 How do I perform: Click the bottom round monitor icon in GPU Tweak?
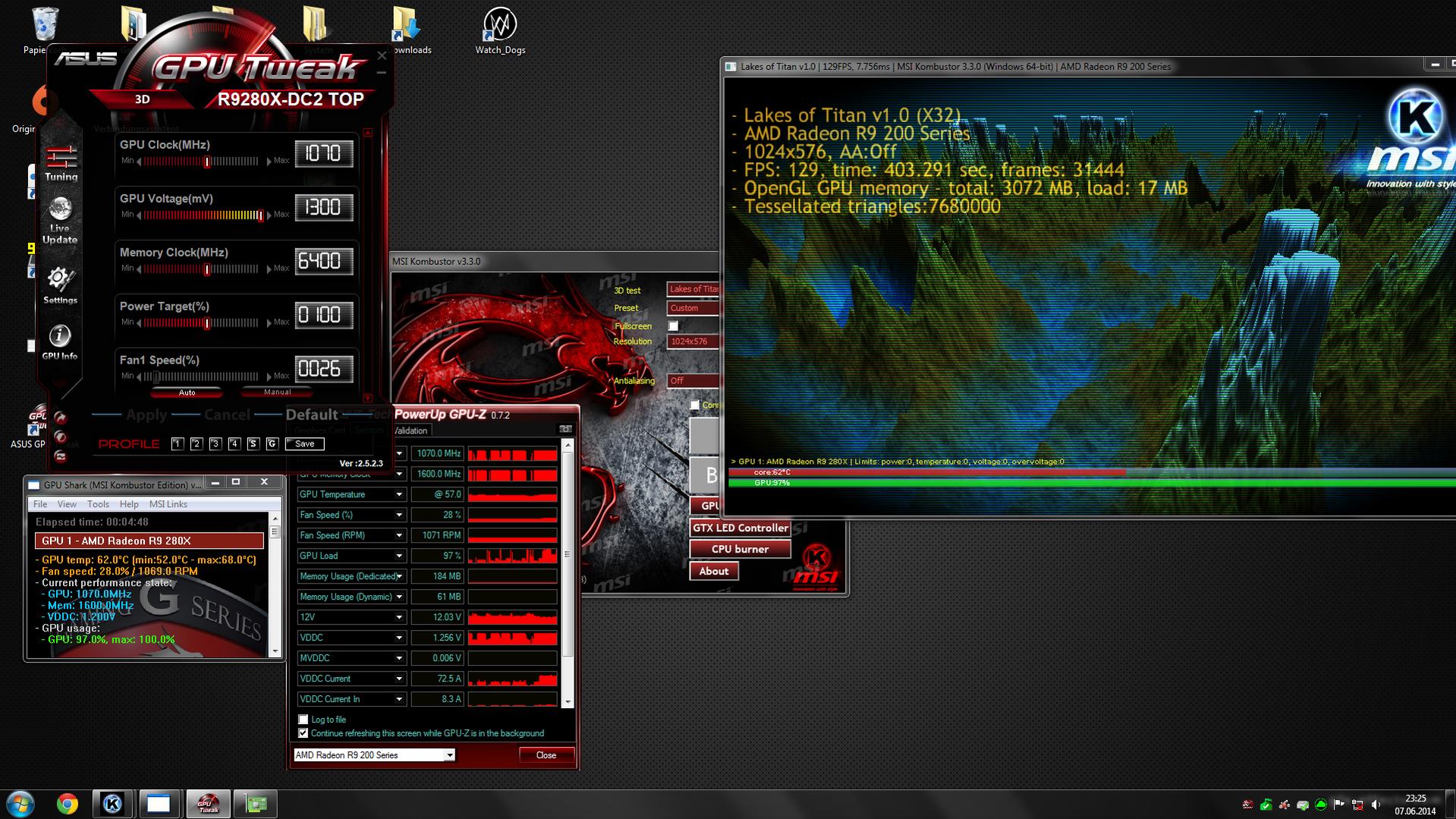(61, 456)
